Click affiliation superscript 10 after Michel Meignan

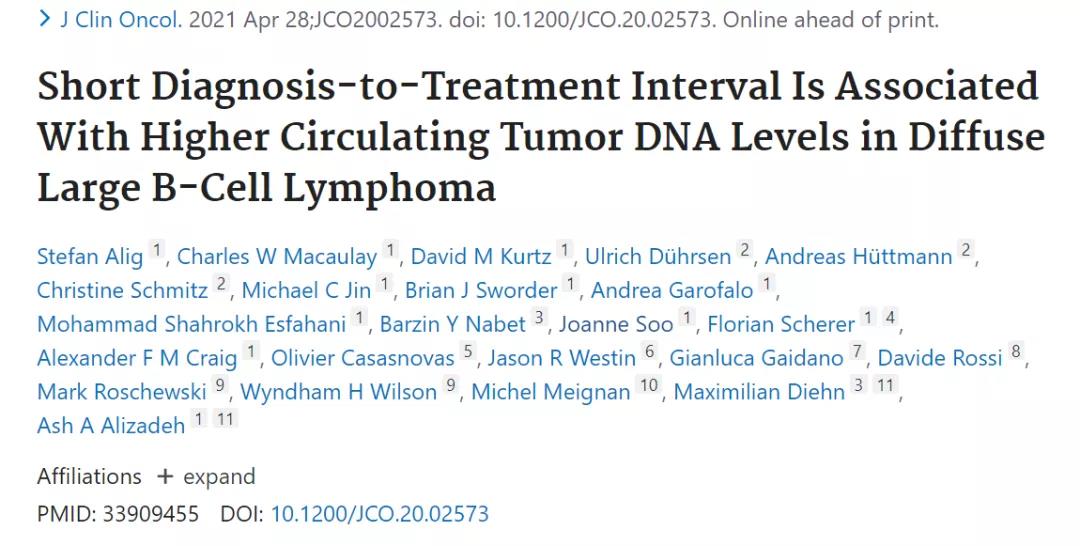coord(649,386)
